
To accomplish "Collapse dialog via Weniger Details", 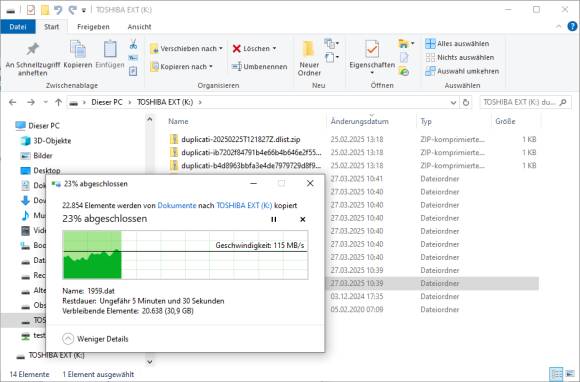I will click(x=96, y=339).
